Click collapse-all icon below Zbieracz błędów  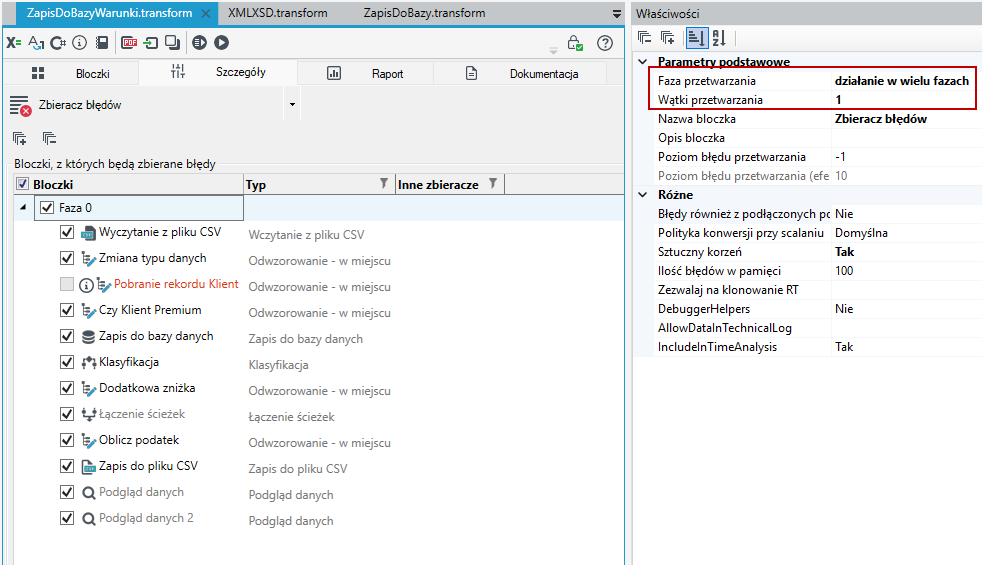click(49, 138)
